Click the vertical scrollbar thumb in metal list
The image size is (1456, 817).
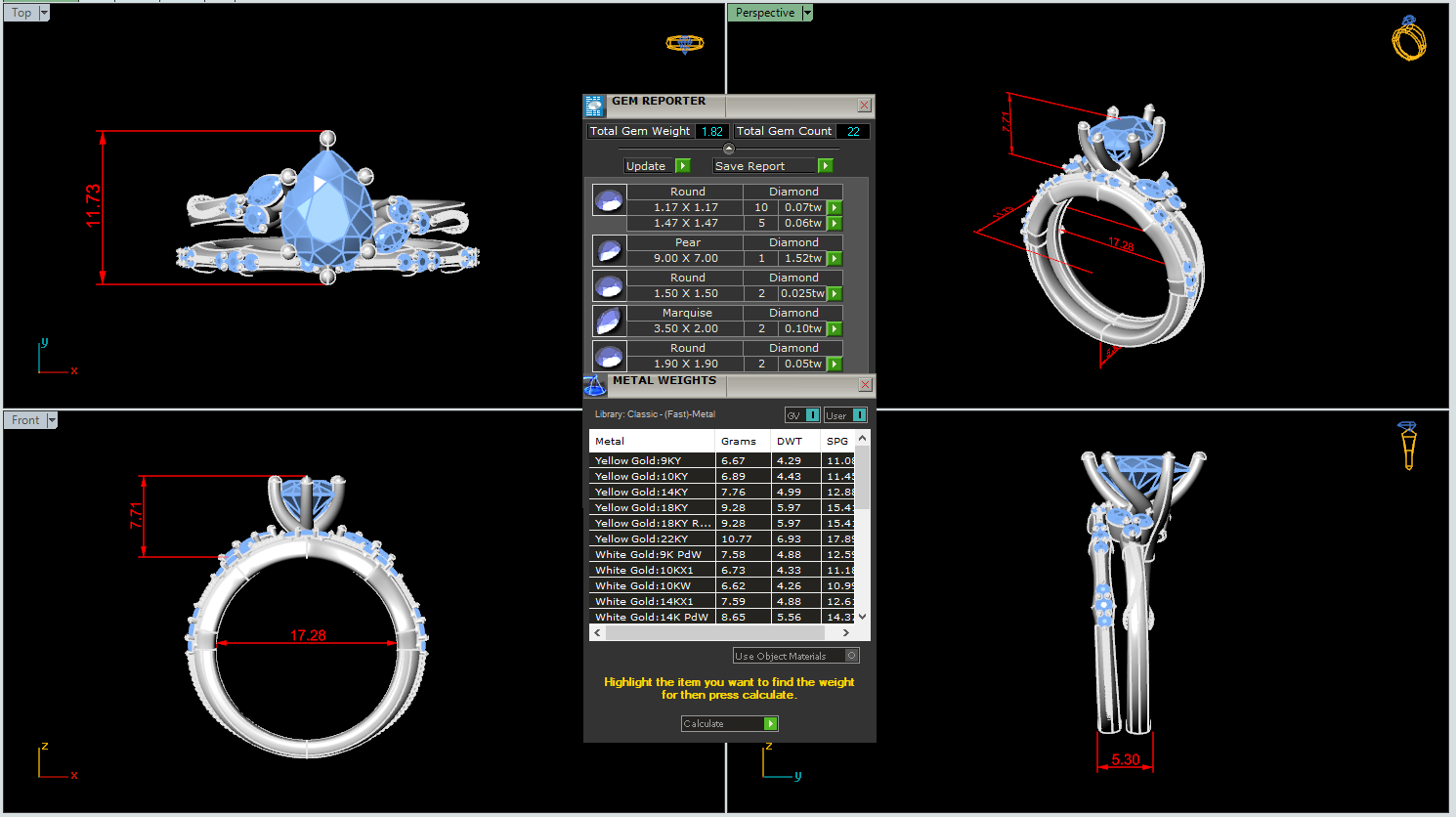862,479
